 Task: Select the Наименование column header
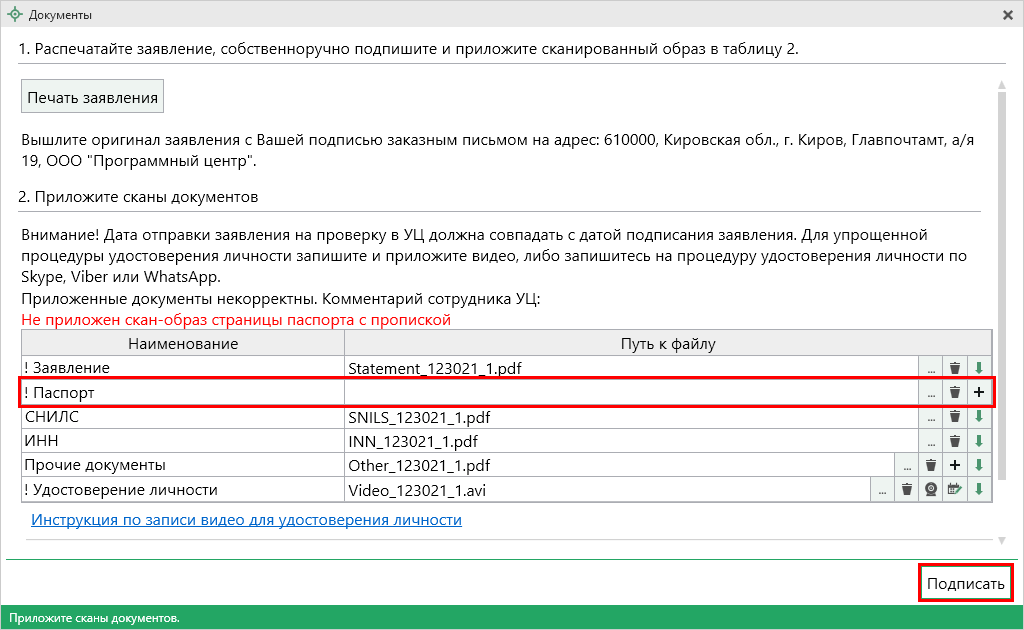(182, 344)
